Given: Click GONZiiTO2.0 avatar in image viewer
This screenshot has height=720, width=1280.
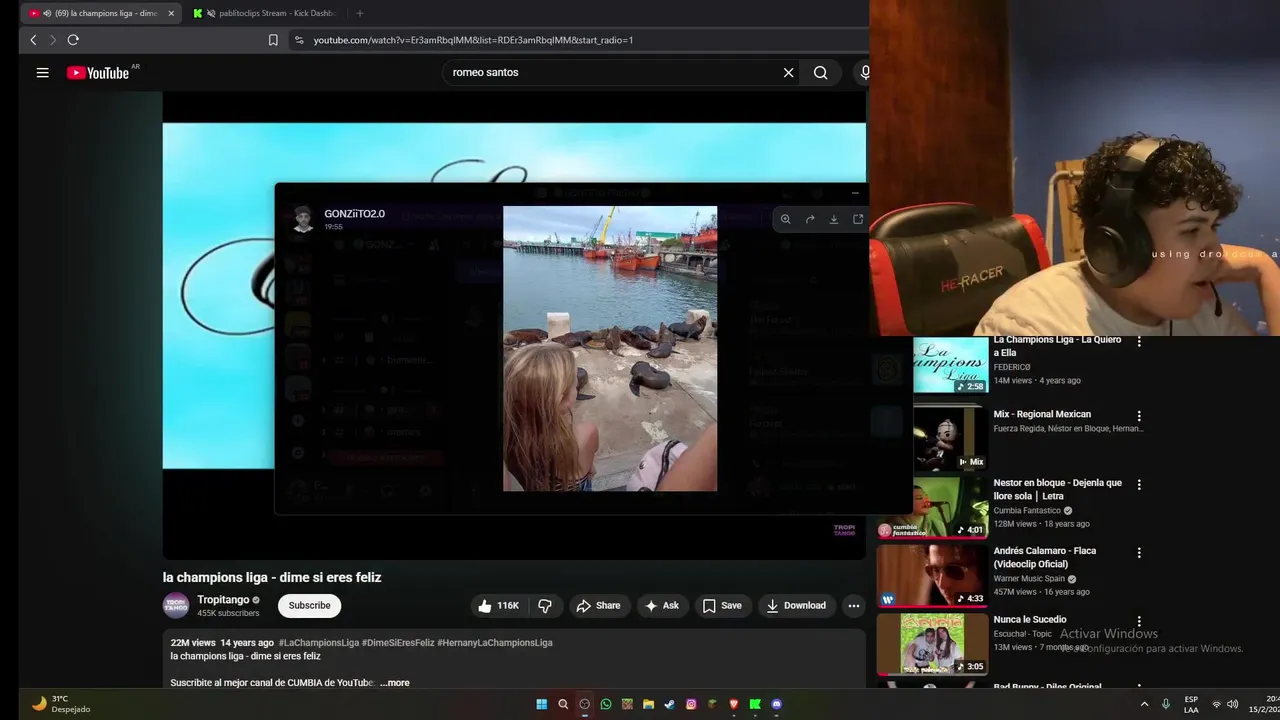Looking at the screenshot, I should point(302,219).
